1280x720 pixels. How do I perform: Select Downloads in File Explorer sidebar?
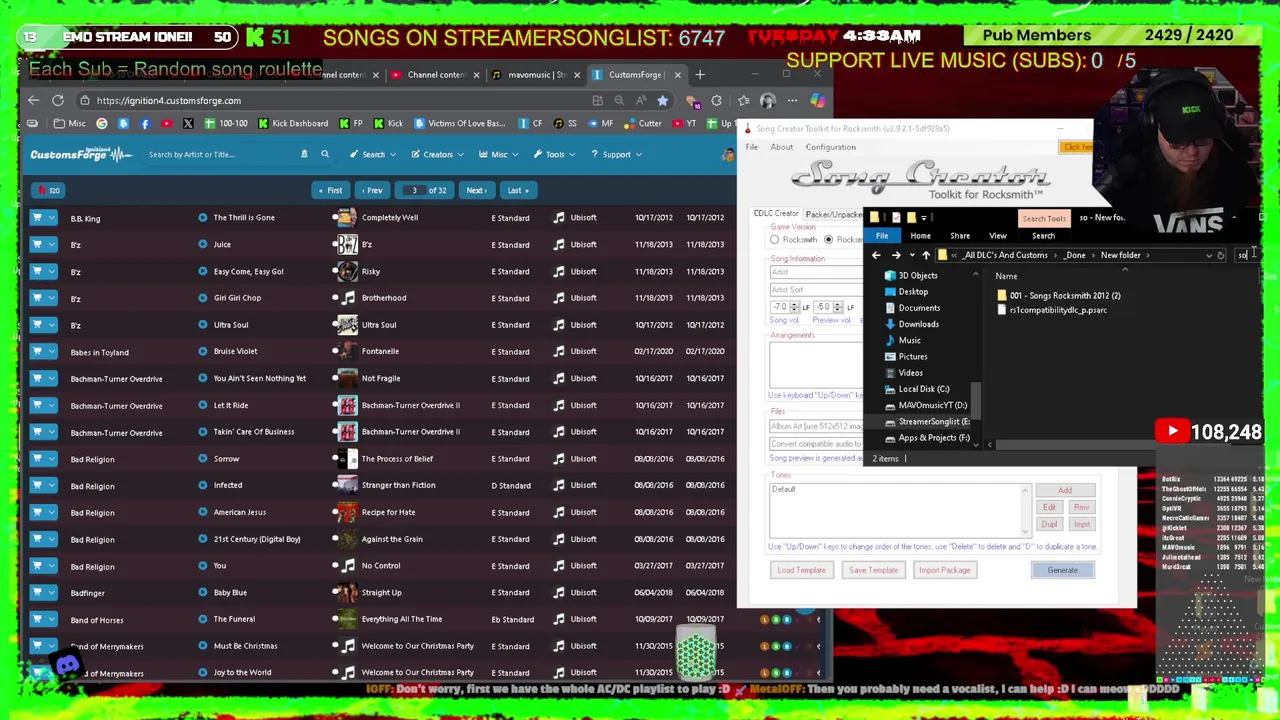[x=918, y=324]
